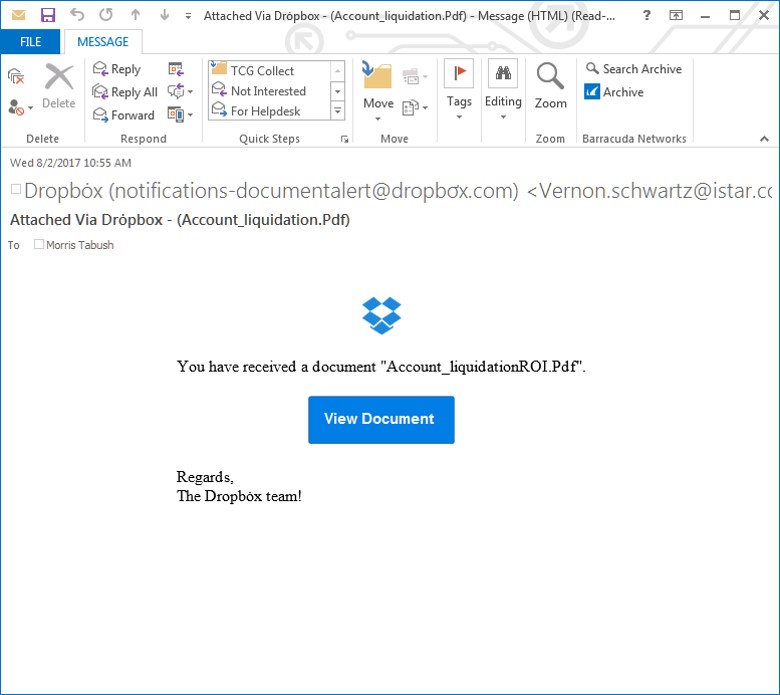Click the received date Wed 8/2/2017
Viewport: 780px width, 695px height.
click(71, 163)
